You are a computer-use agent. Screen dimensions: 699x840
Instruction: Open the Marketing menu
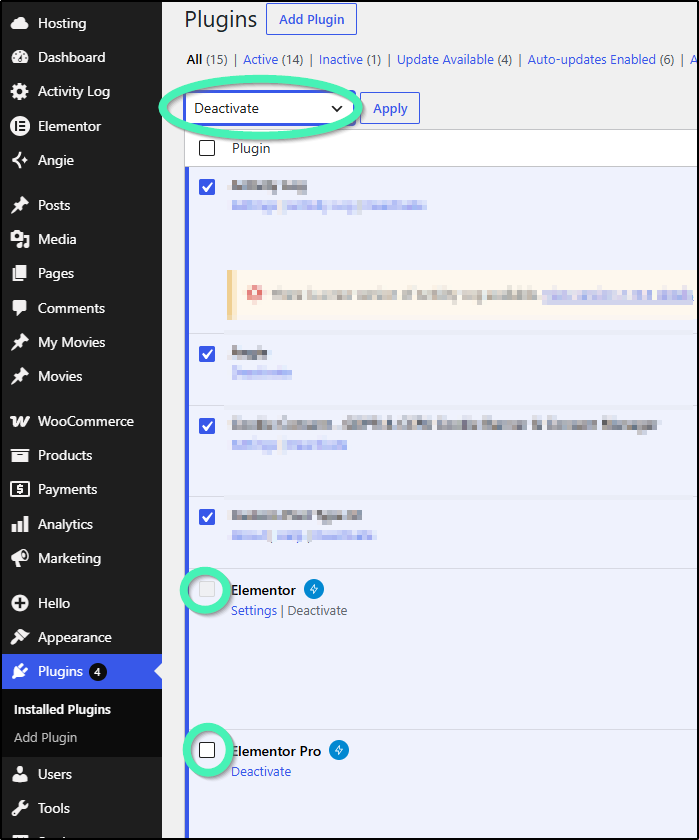coord(81,558)
